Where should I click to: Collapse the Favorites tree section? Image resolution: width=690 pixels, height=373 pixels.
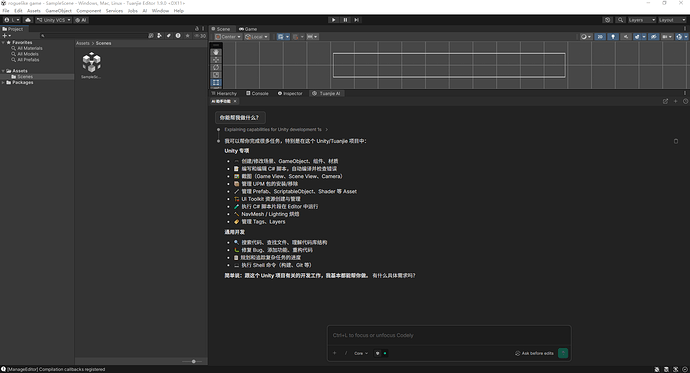coord(3,42)
